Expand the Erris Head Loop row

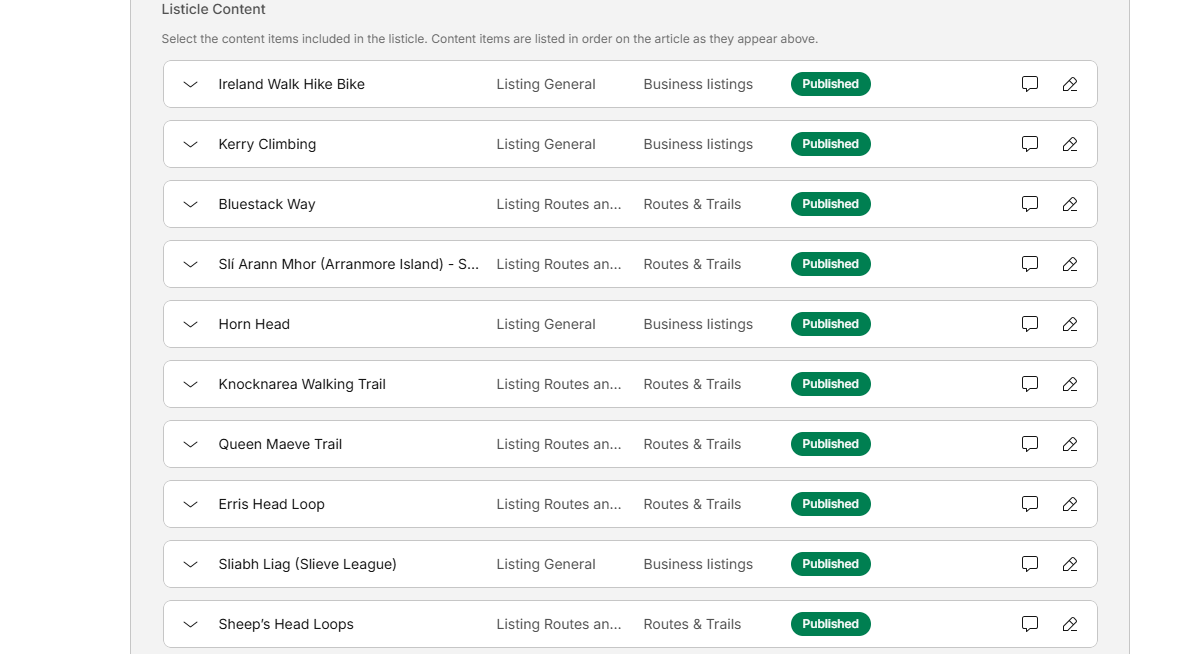tap(191, 504)
